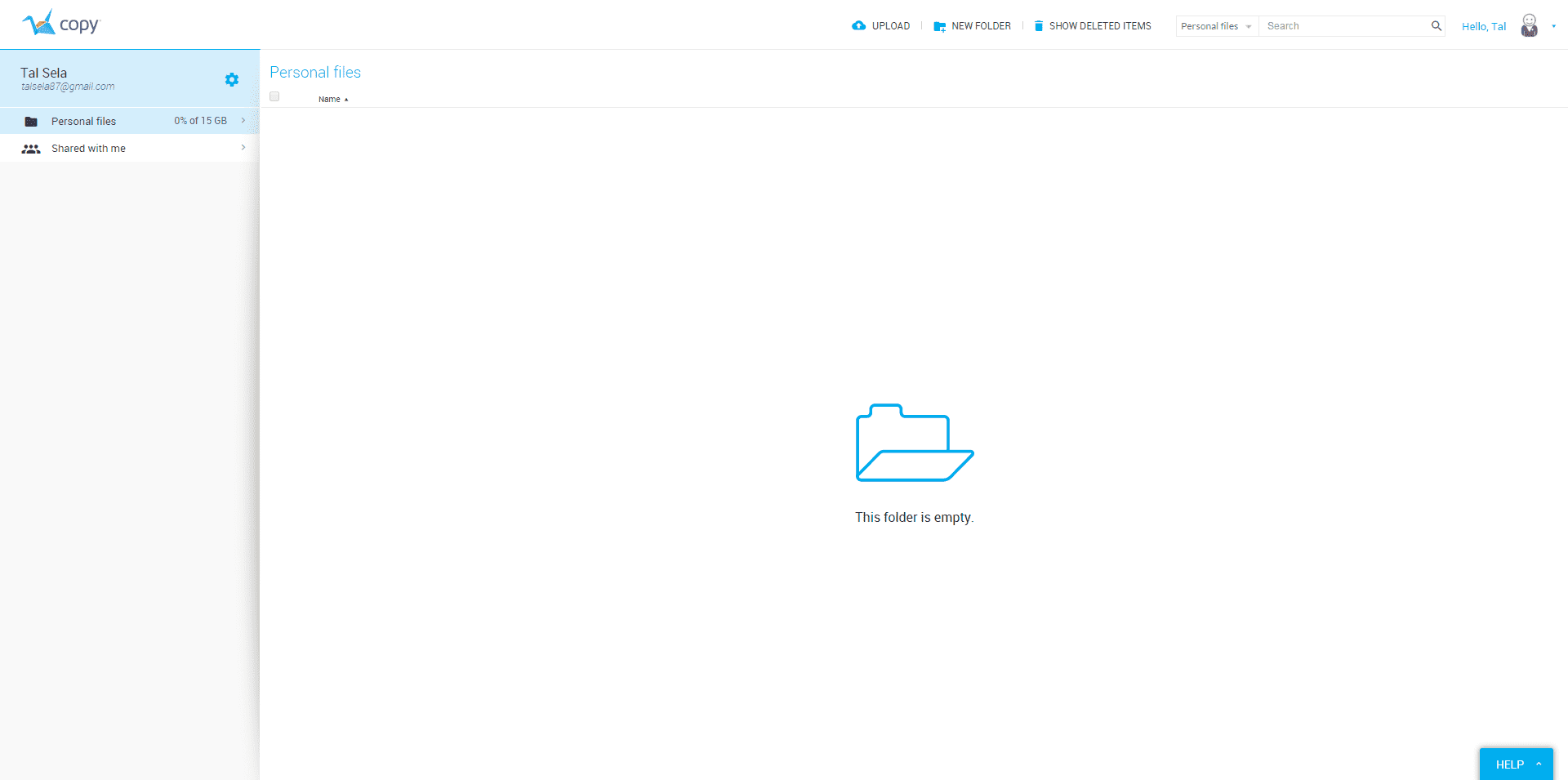Click the Personal files folder icon in sidebar
Viewport: 1568px width, 780px height.
(31, 122)
